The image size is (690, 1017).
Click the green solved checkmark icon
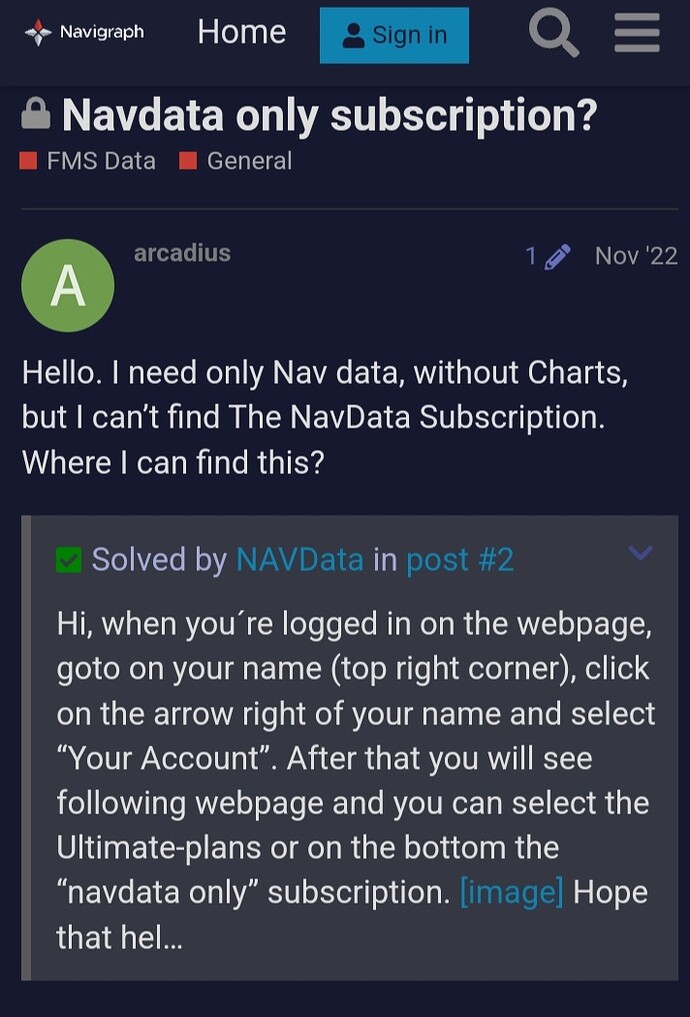[68, 560]
